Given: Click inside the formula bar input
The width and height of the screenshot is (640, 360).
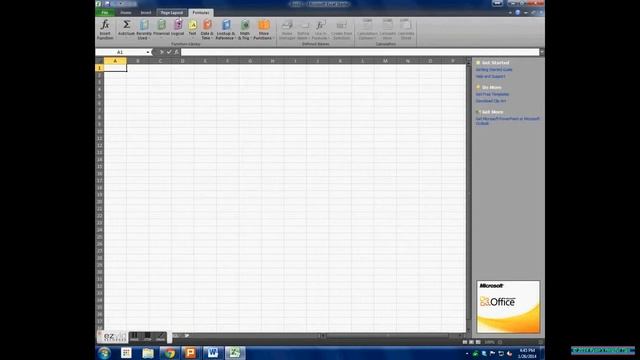Looking at the screenshot, I should click(360, 52).
